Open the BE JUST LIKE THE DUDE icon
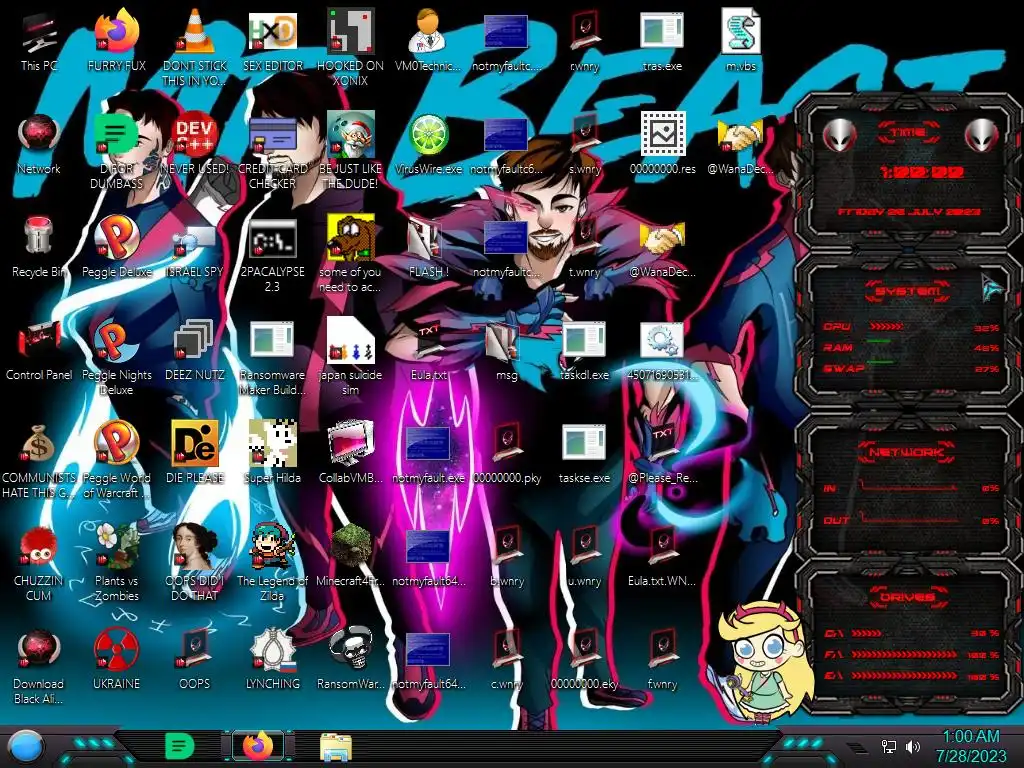 point(350,150)
